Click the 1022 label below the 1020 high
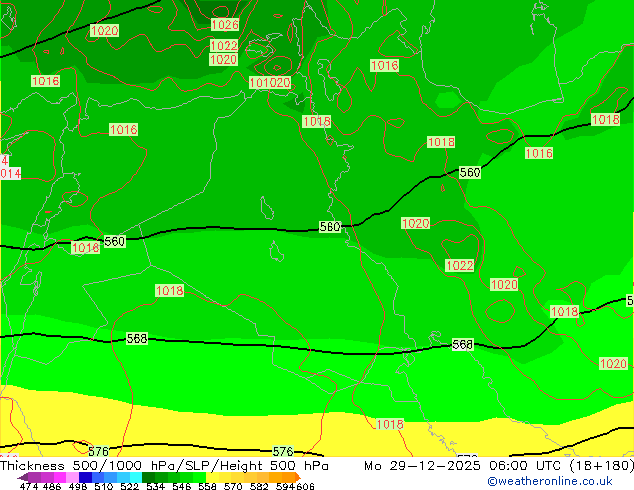Image resolution: width=634 pixels, height=490 pixels. pyautogui.click(x=459, y=265)
